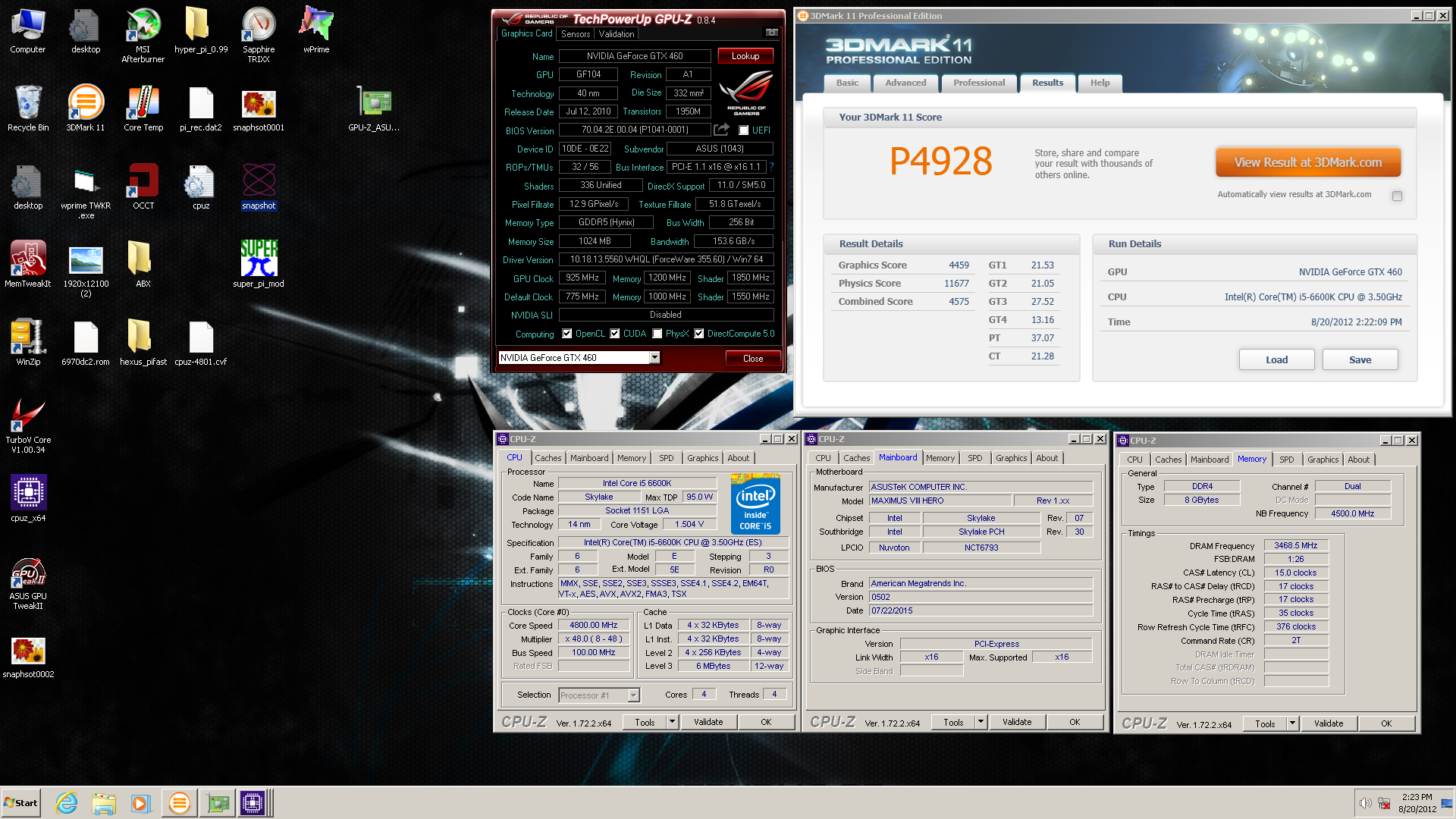Click the motherboard model MAXIMUS VIII HERO
The width and height of the screenshot is (1456, 819).
point(940,500)
